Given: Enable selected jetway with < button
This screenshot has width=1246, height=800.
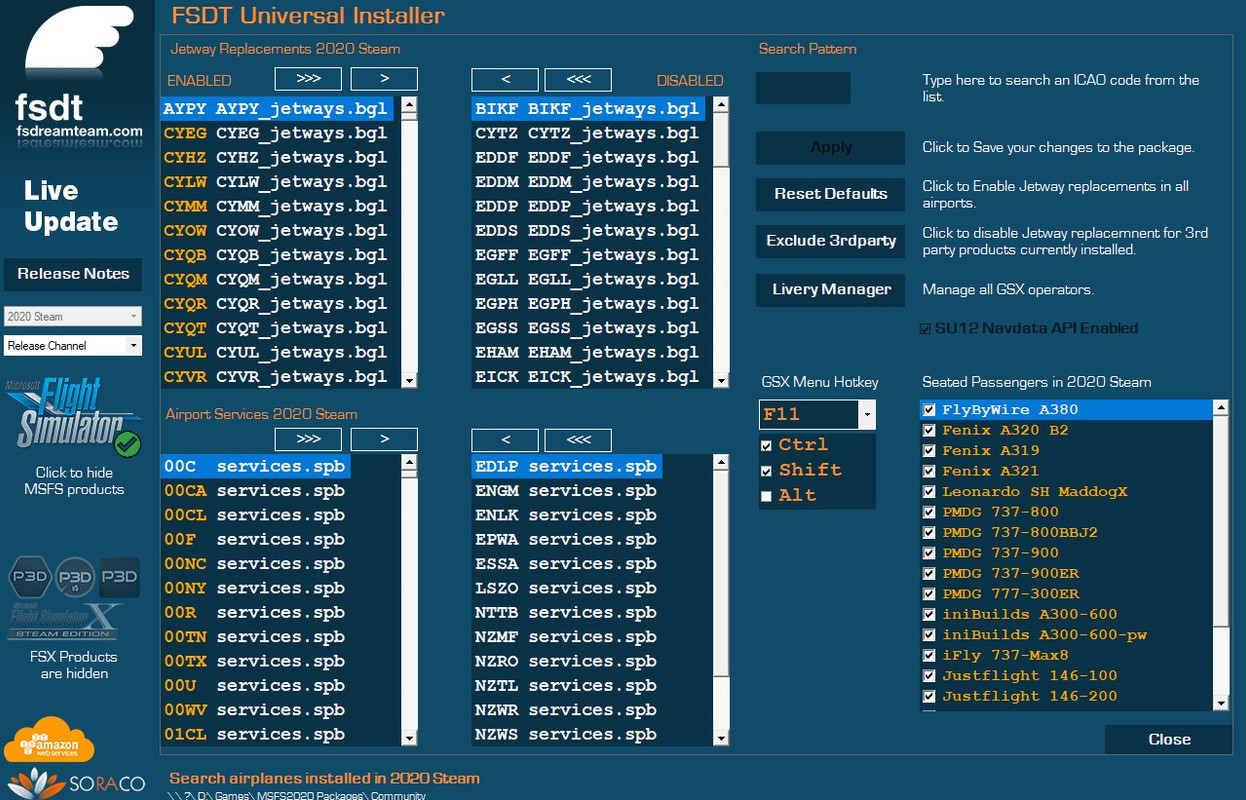Looking at the screenshot, I should pos(505,79).
